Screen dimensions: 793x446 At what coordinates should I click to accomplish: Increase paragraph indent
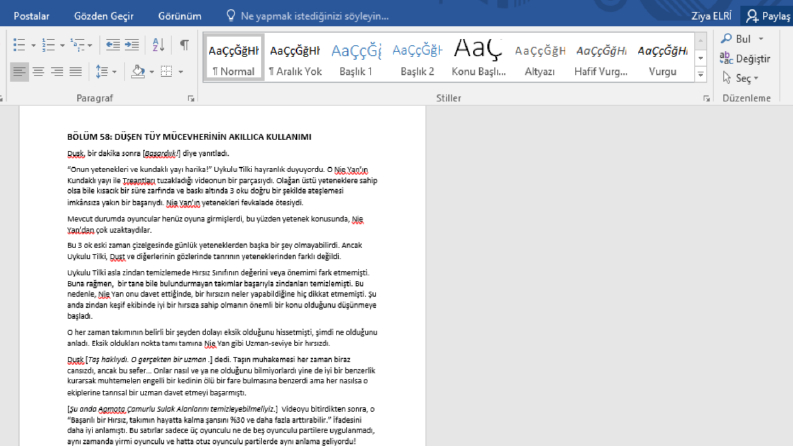[x=132, y=45]
